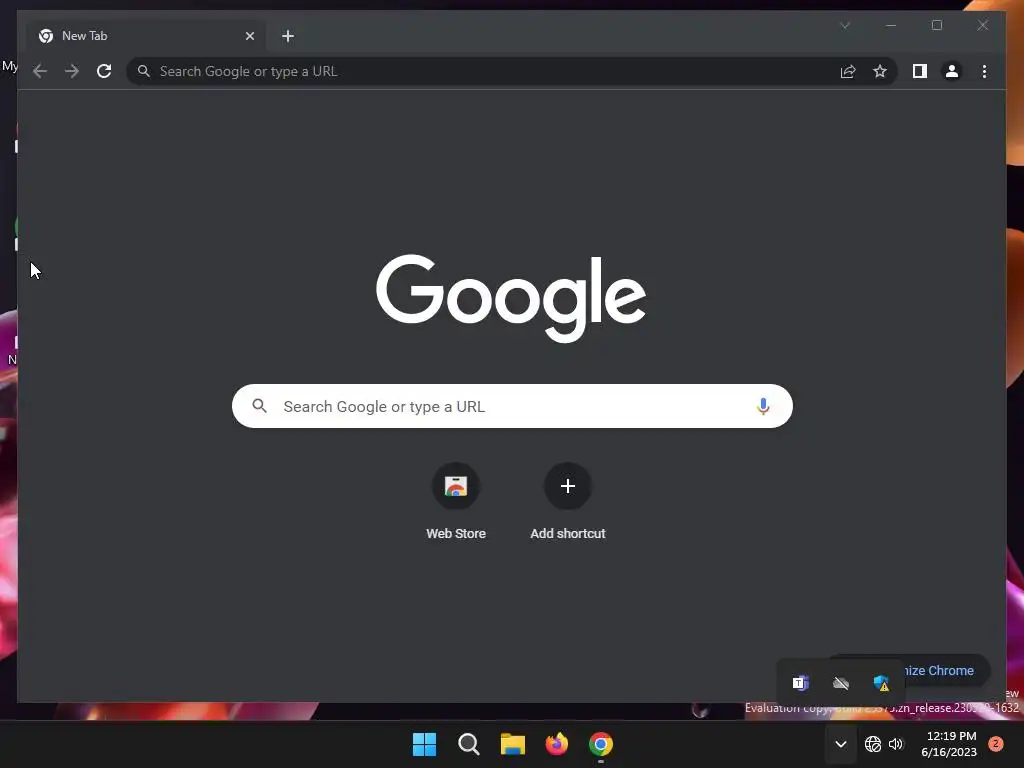Screen dimensions: 1024x768
Task: Open taskbar Search
Action: click(469, 744)
